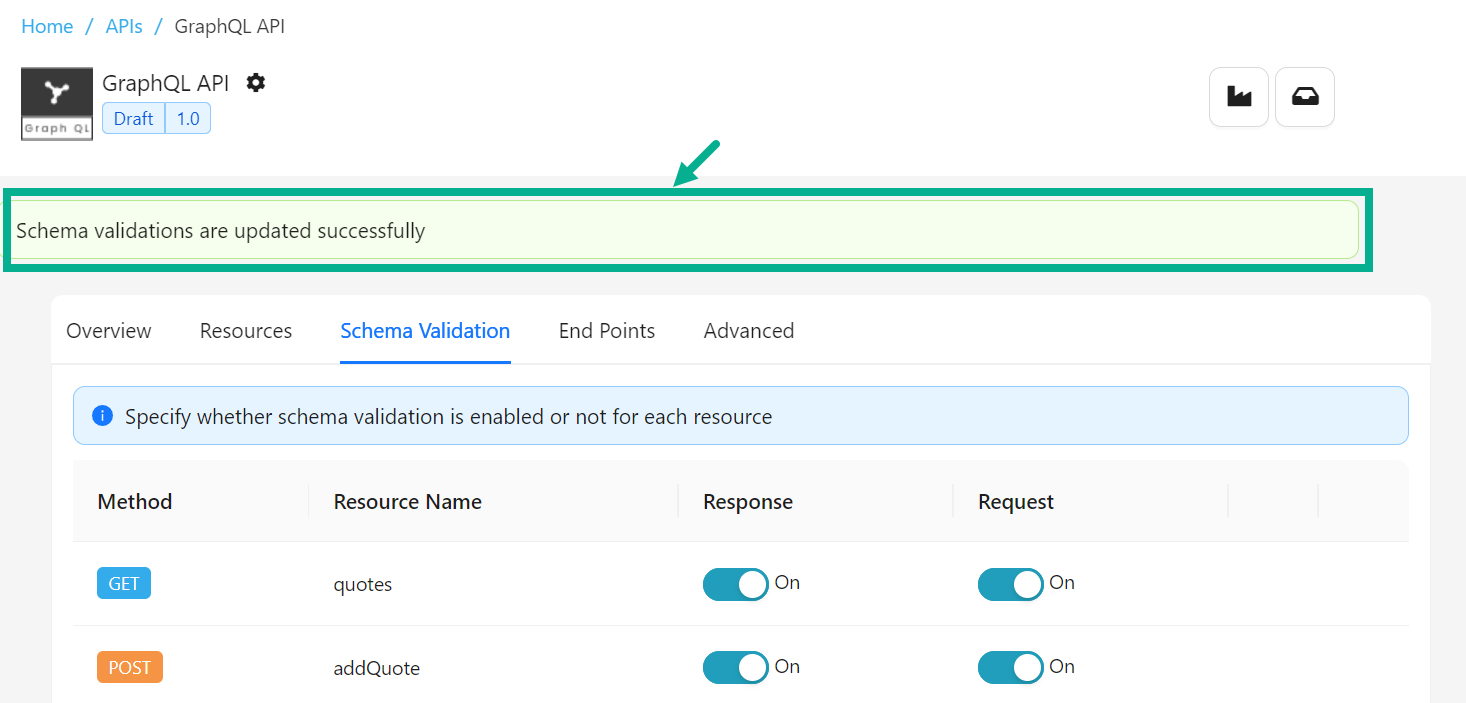Screen dimensions: 1466x703
Task: Open the API configuration gear icon
Action: click(256, 83)
